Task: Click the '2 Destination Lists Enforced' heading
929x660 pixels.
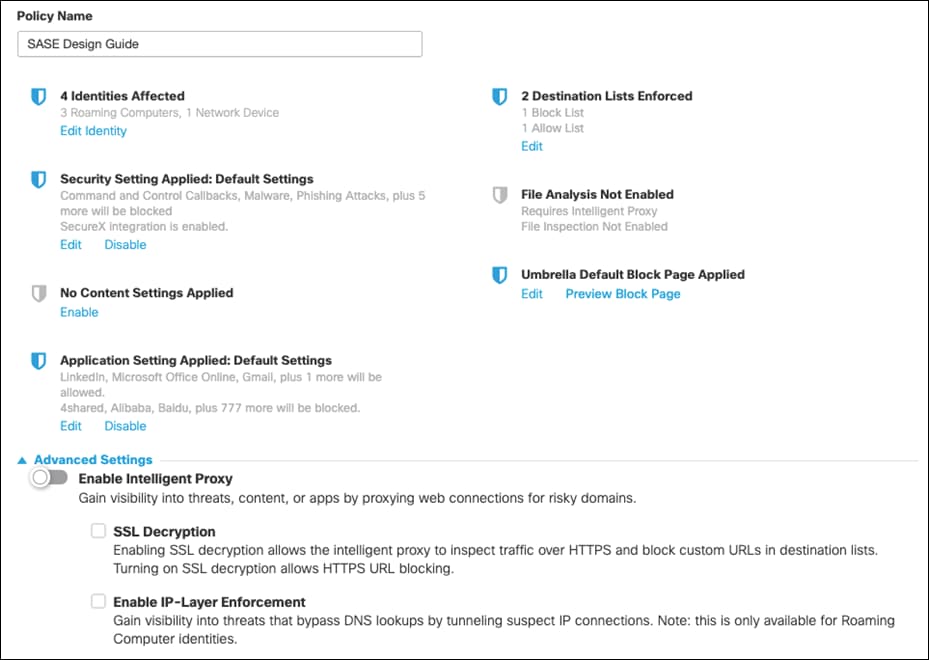Action: pyautogui.click(x=607, y=96)
